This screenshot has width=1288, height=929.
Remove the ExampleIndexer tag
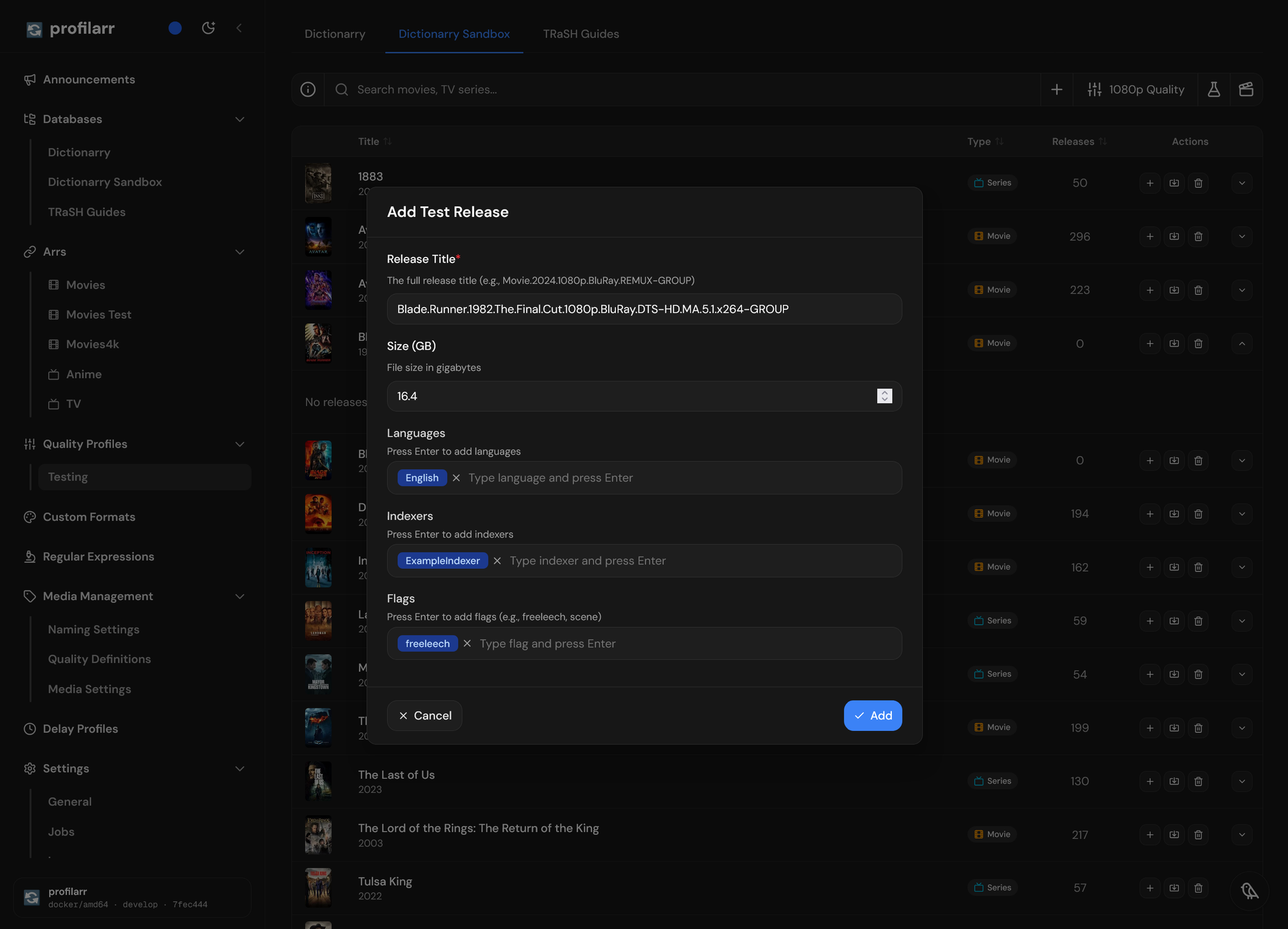click(x=497, y=561)
